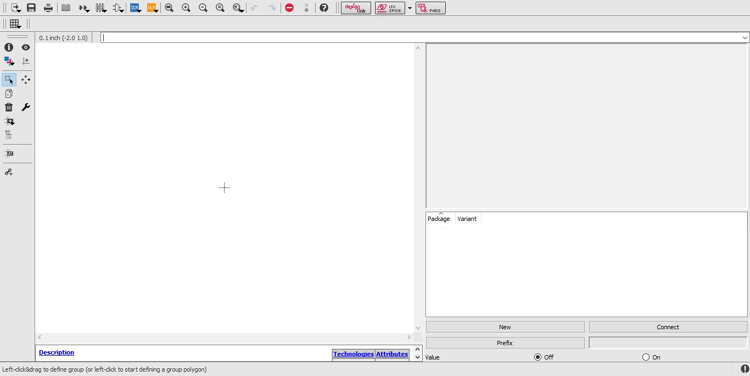Viewport: 750px width, 376px height.
Task: Select the Move tool with four arrows
Action: (x=26, y=79)
